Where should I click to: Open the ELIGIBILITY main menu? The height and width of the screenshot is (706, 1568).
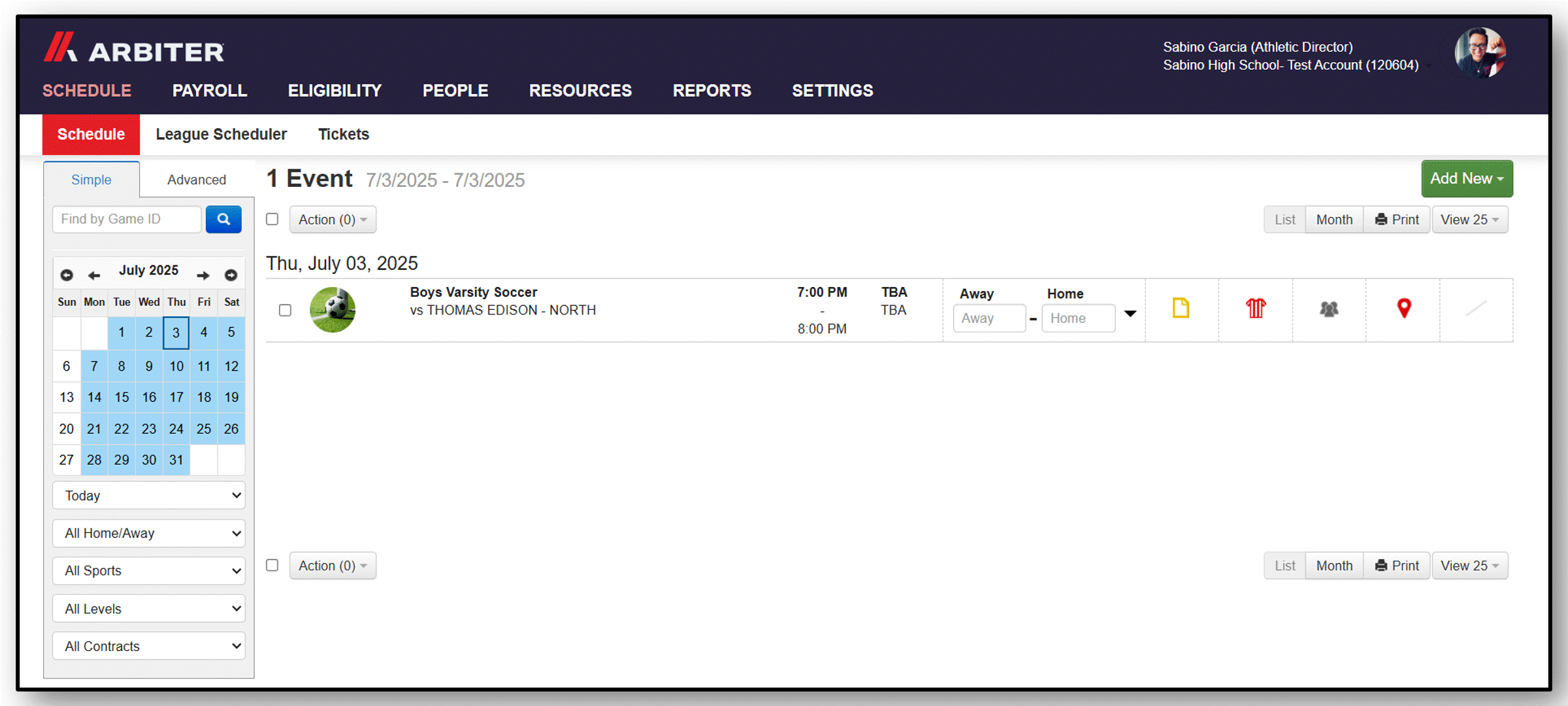(335, 90)
